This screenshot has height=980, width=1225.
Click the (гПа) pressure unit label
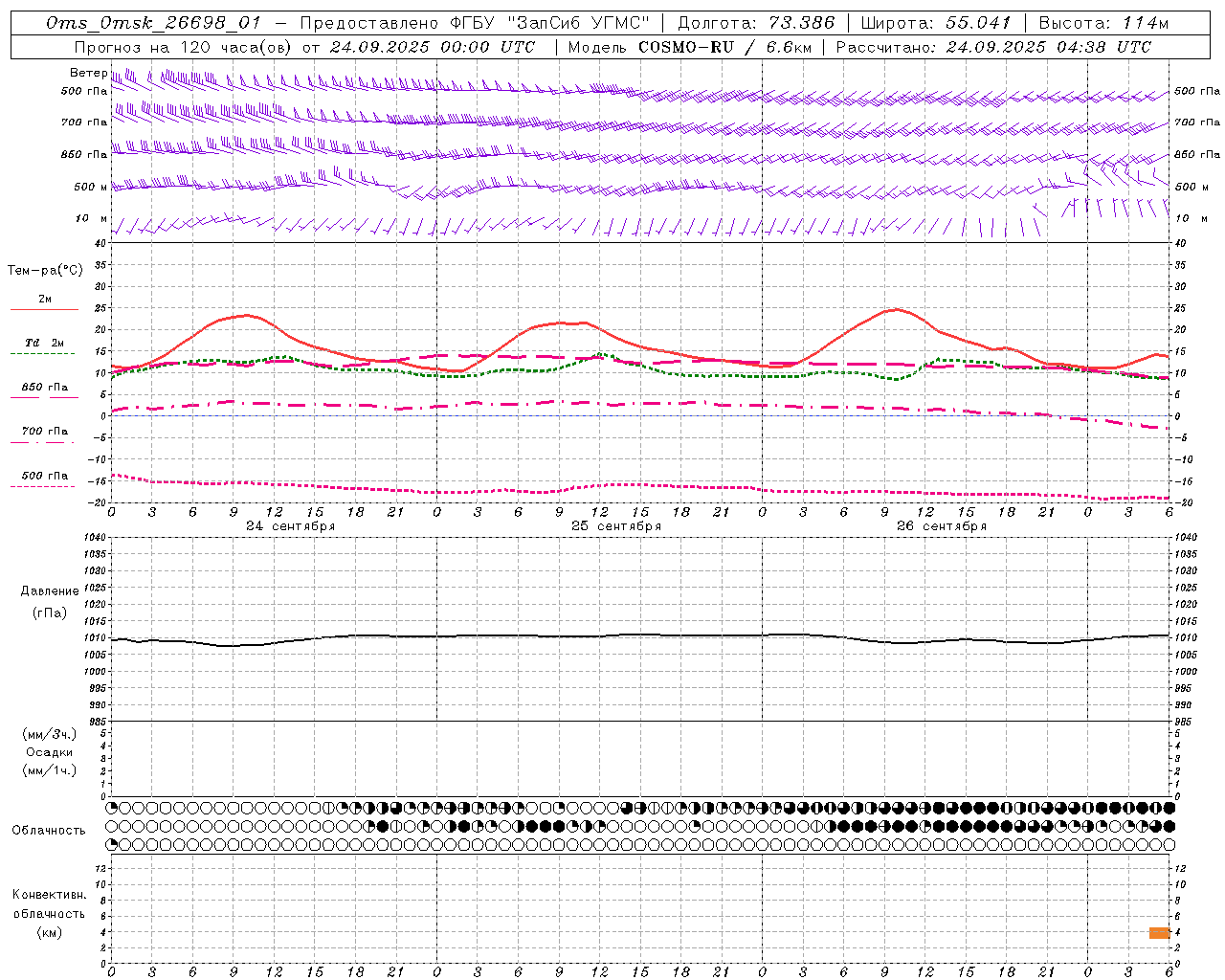tap(50, 612)
